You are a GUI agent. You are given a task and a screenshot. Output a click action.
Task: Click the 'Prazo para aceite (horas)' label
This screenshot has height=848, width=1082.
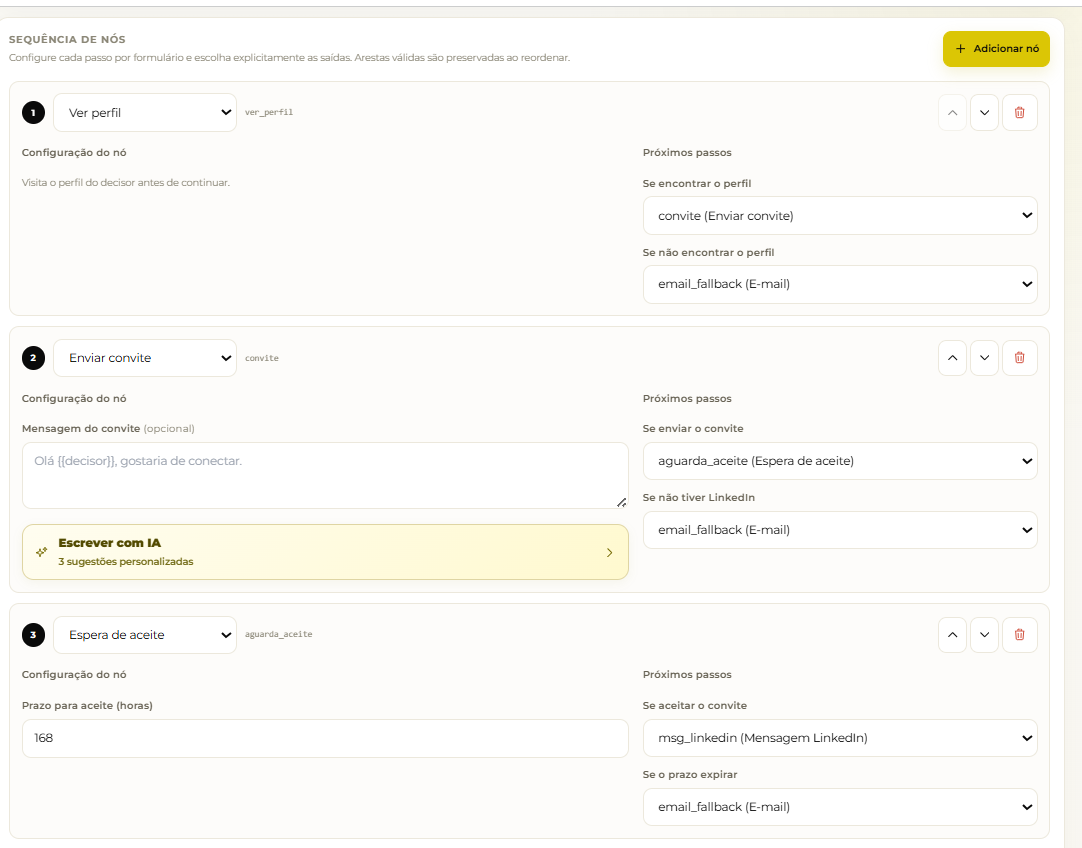click(87, 705)
